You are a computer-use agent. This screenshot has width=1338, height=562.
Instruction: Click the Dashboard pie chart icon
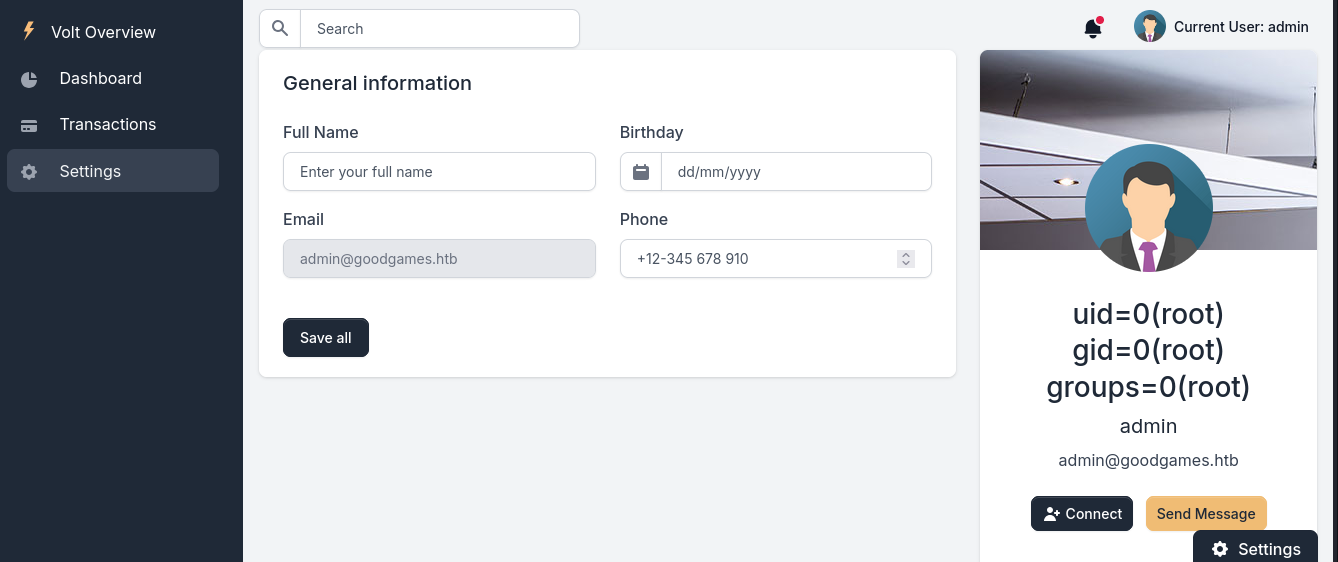29,79
